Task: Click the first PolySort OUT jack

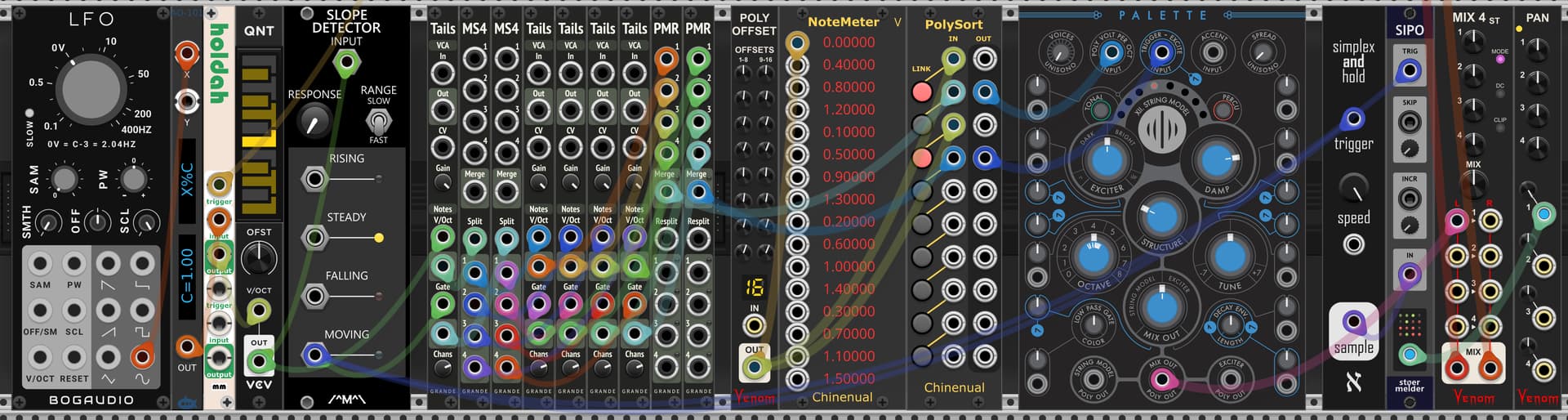Action: (985, 59)
